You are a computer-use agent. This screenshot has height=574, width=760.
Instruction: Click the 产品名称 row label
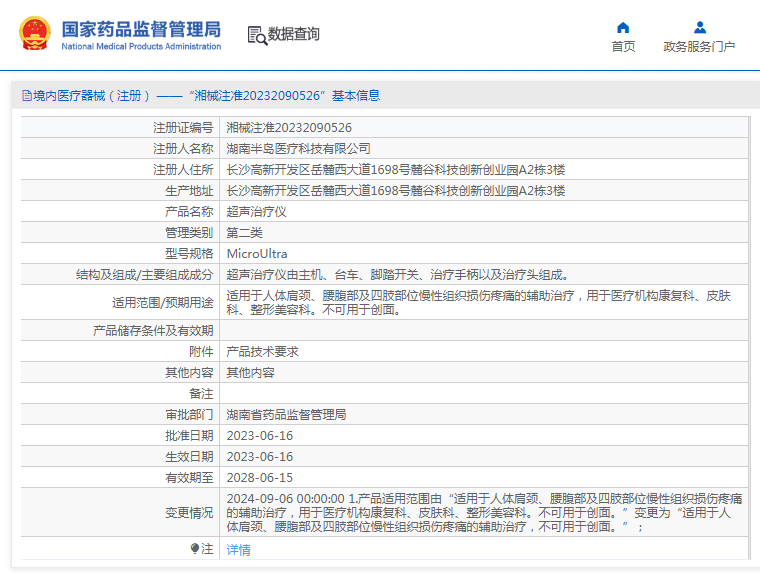pyautogui.click(x=190, y=211)
